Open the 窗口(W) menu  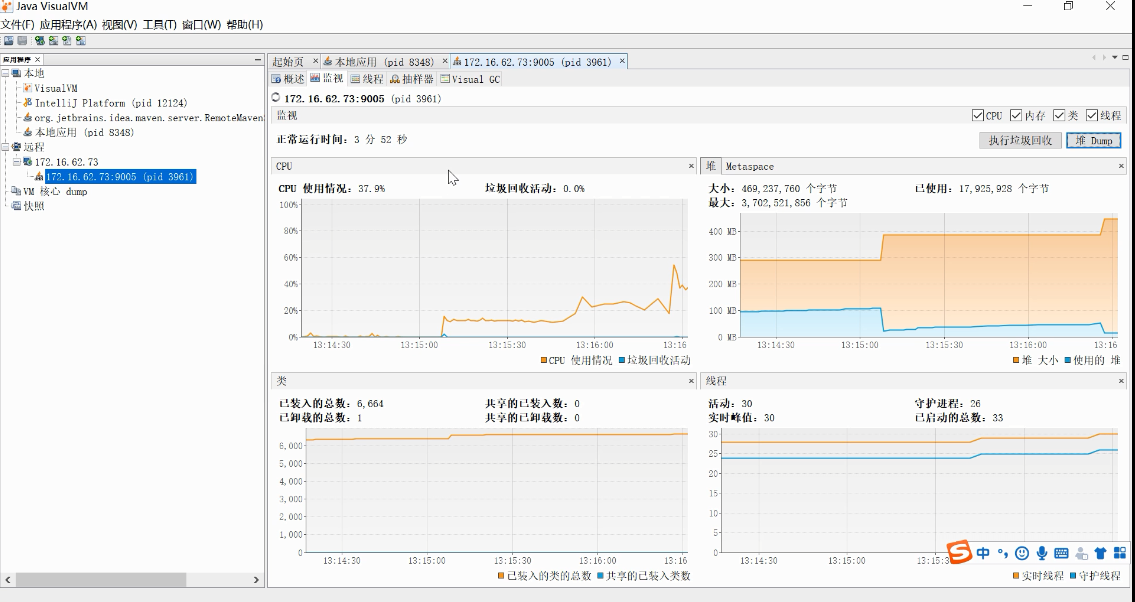coord(201,25)
